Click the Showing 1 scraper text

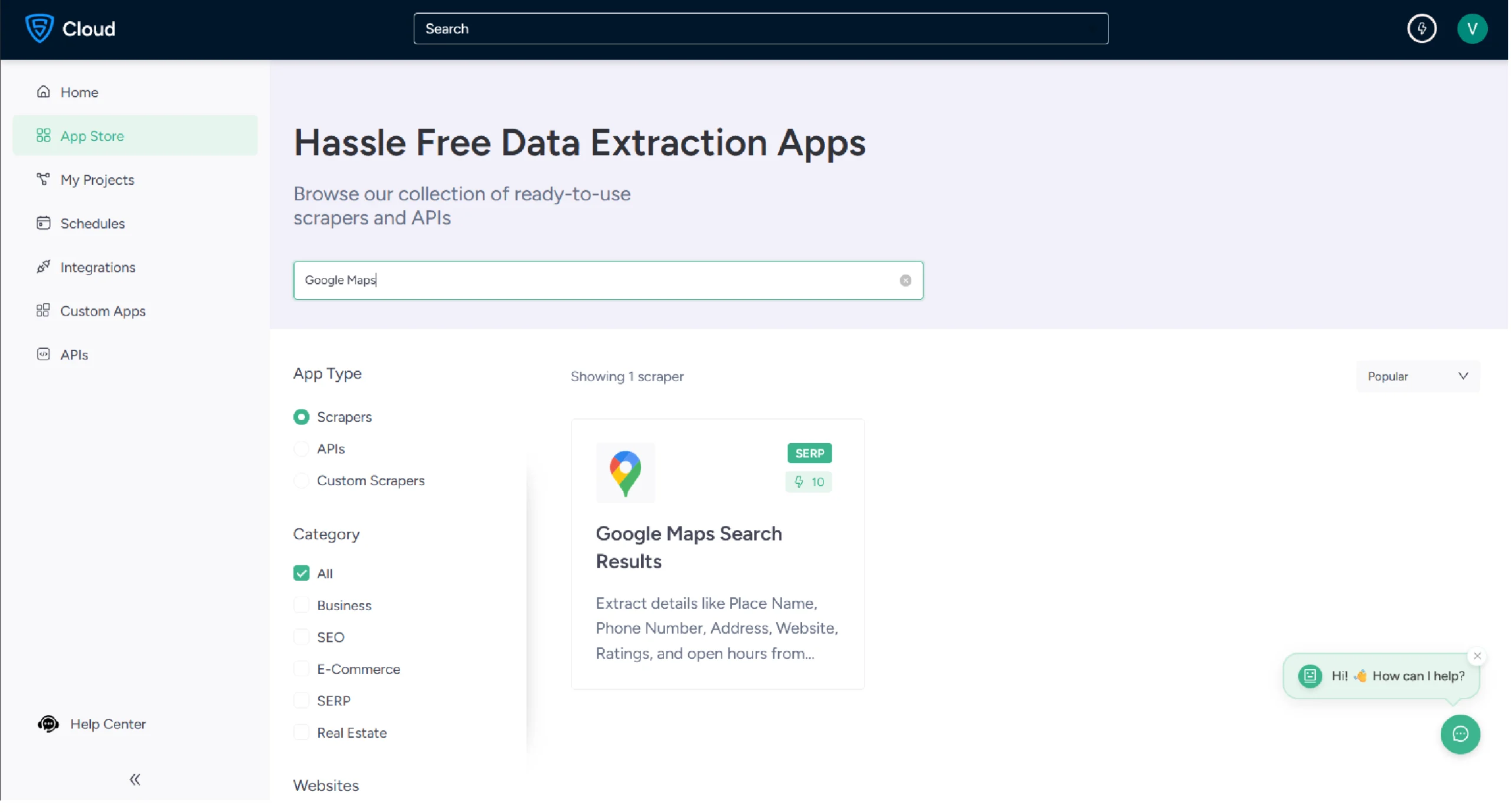(627, 376)
